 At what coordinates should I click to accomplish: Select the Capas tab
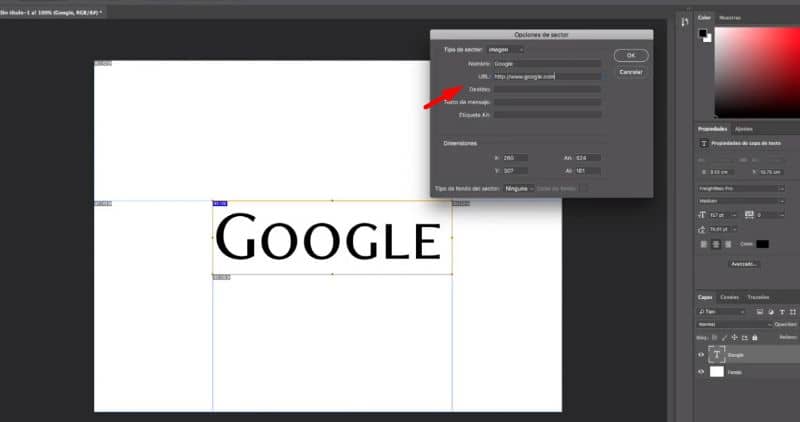(x=705, y=297)
